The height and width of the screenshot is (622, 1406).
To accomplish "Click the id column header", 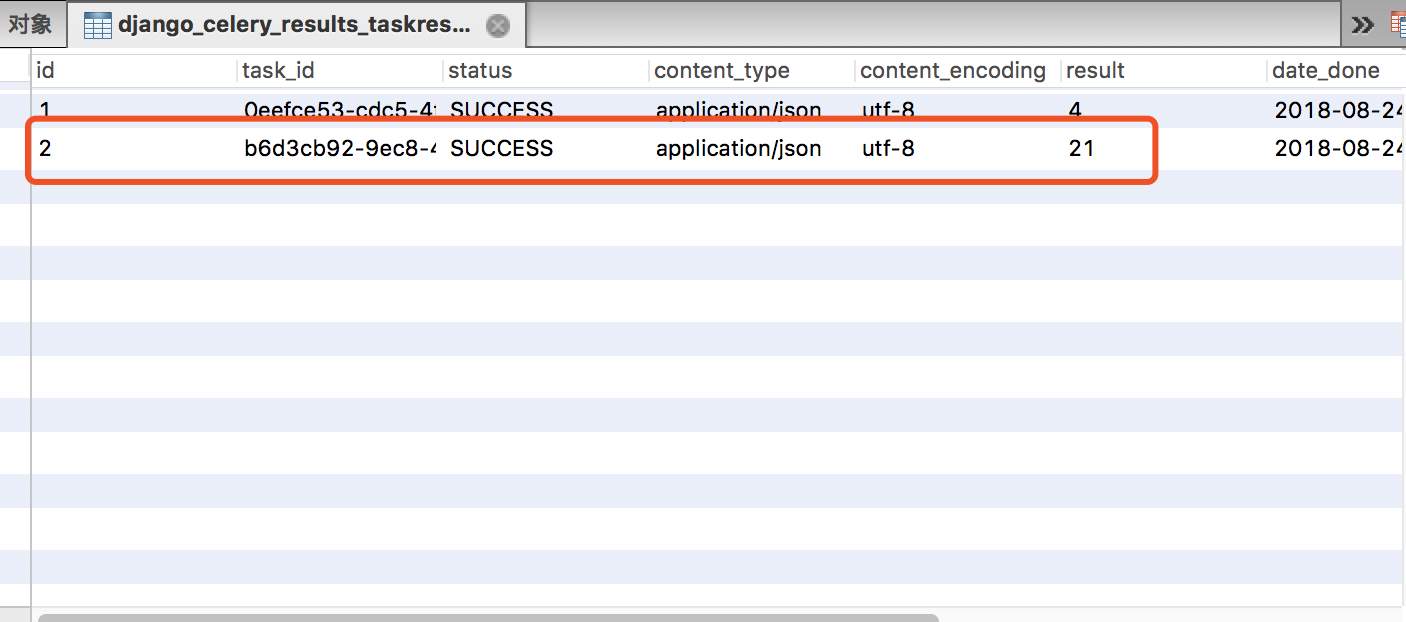I will [46, 71].
